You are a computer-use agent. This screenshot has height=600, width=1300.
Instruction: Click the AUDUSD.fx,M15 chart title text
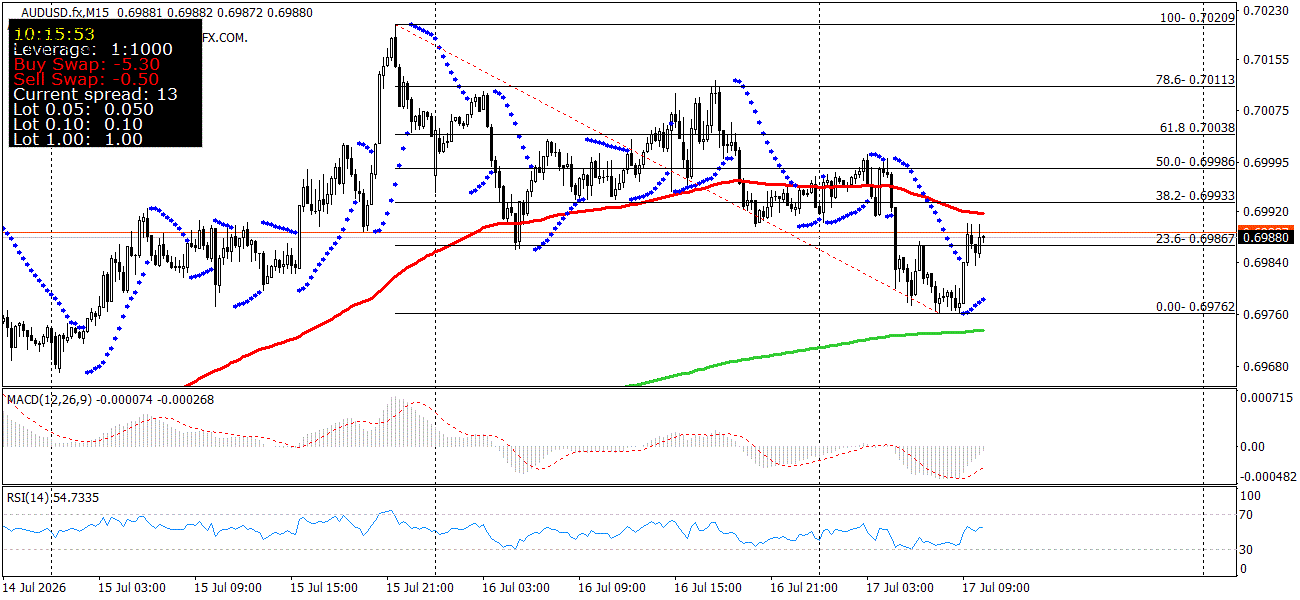(66, 13)
